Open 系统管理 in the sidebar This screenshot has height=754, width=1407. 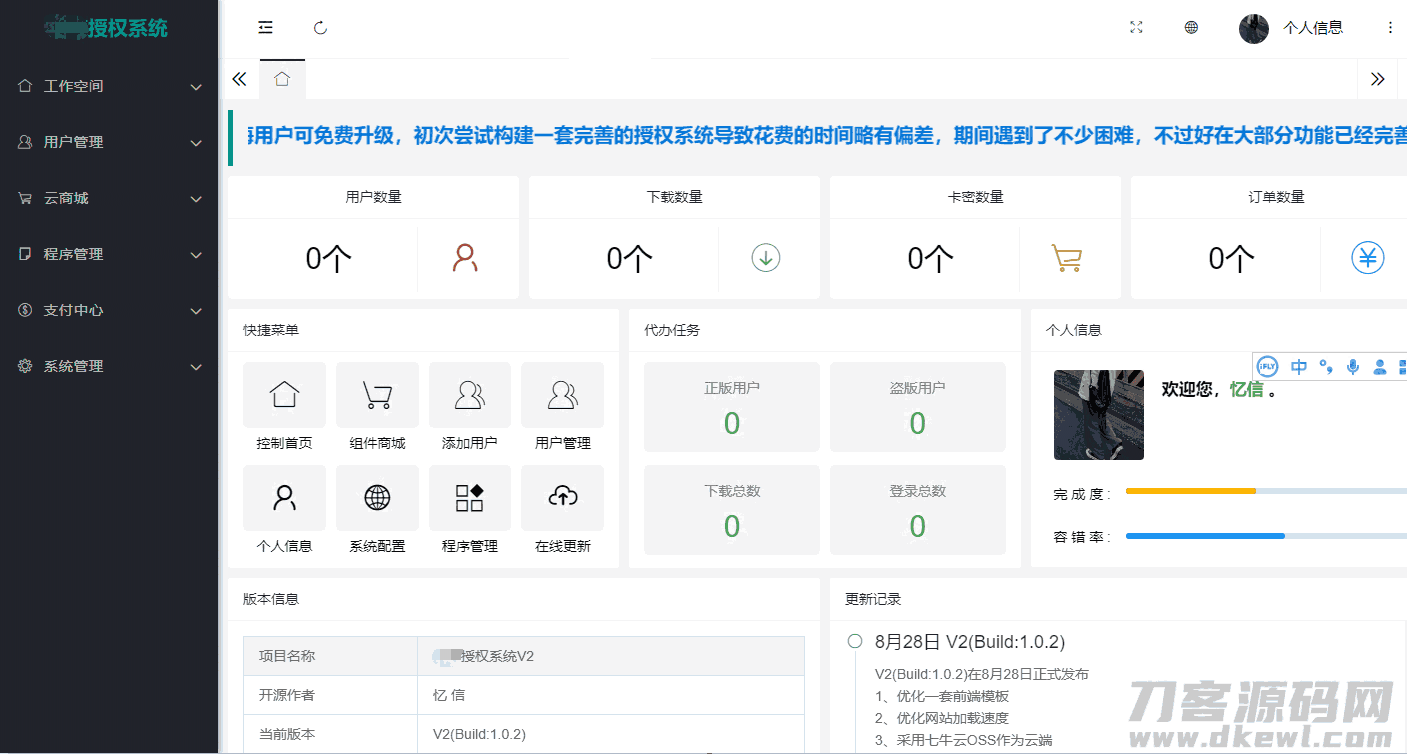(x=109, y=366)
